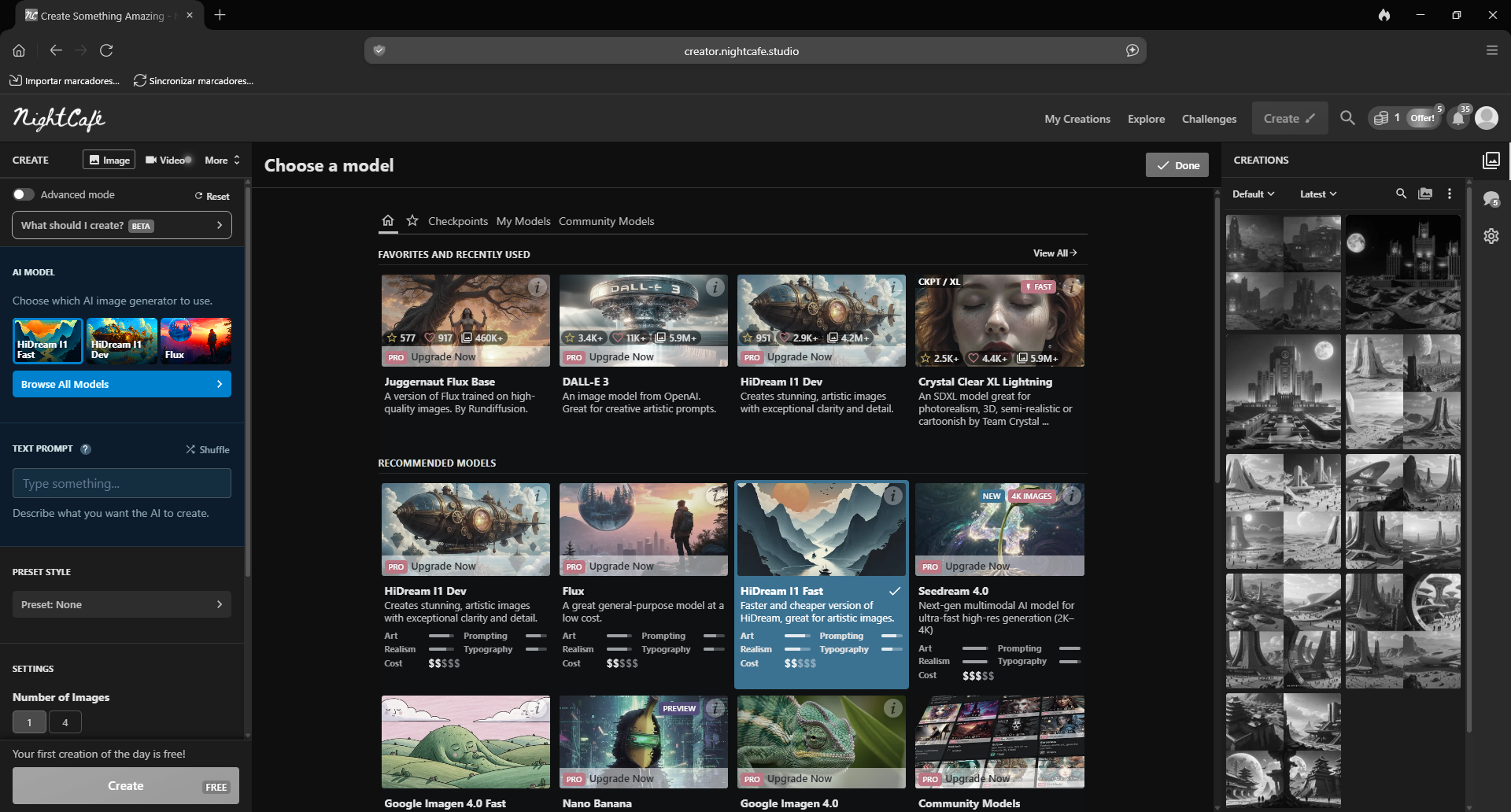The width and height of the screenshot is (1511, 812).
Task: Open the three-dot menu in Creations panel
Action: pyautogui.click(x=1449, y=193)
